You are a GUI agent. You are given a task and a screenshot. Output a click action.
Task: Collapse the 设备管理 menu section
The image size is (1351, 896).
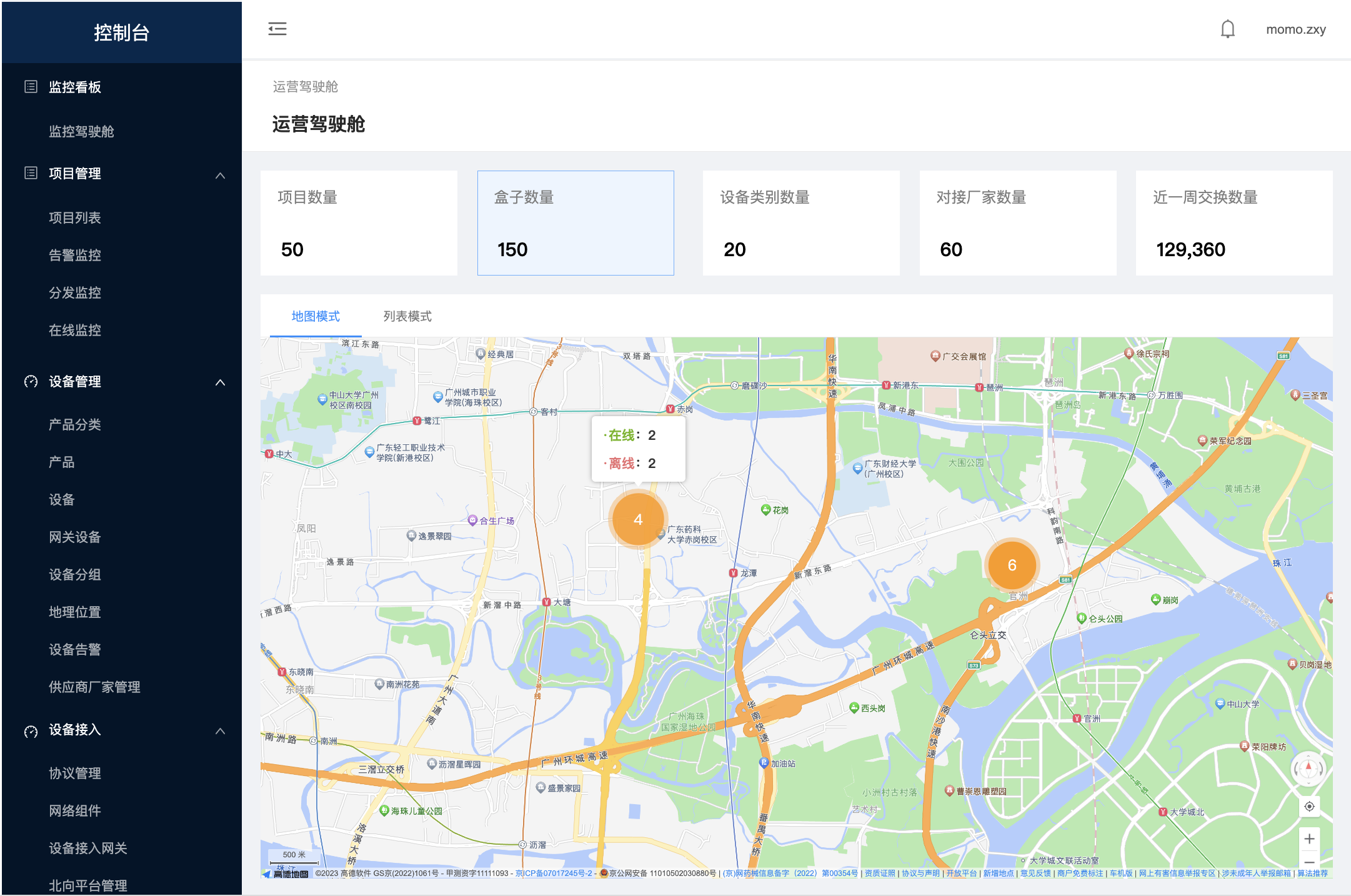click(220, 382)
